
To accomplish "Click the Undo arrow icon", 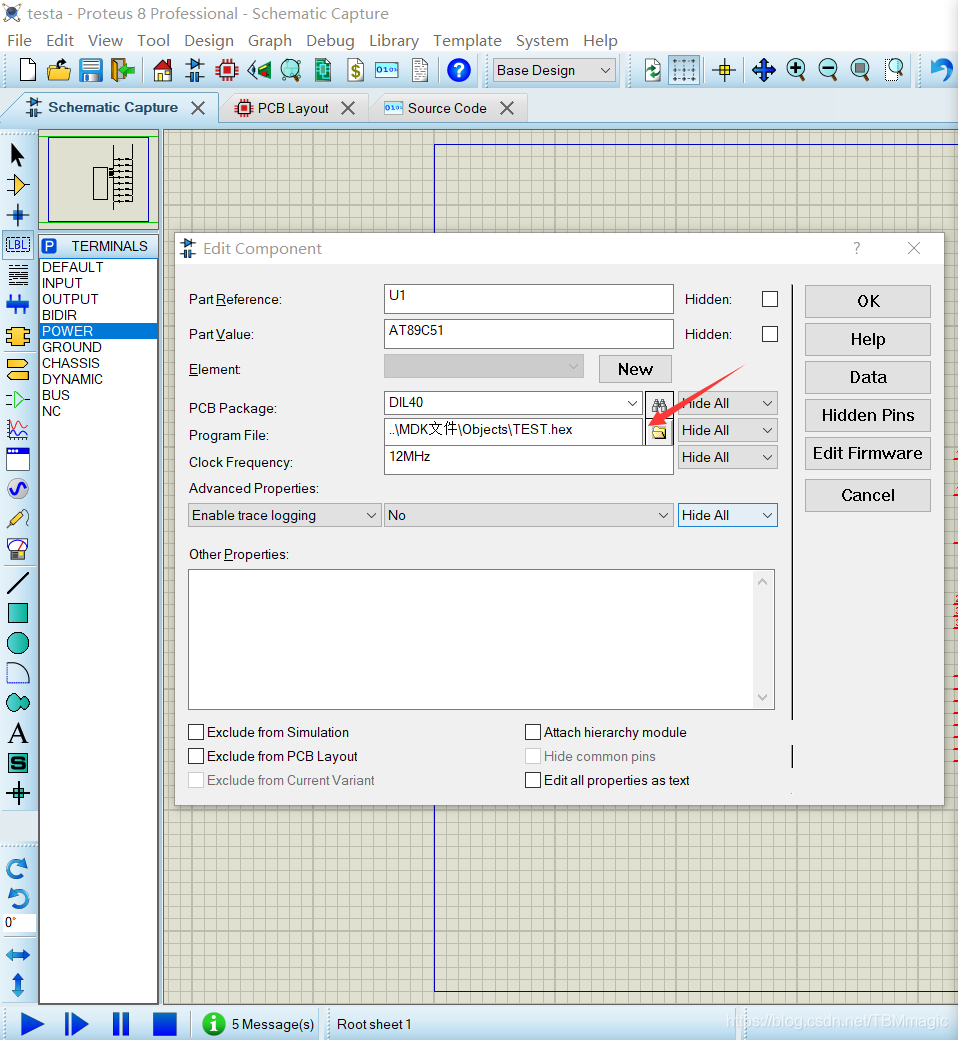I will pos(941,70).
